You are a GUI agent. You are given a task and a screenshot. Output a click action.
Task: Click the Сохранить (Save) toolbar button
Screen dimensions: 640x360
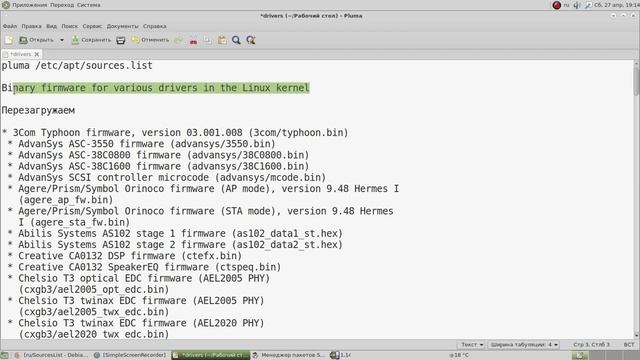tap(91, 40)
